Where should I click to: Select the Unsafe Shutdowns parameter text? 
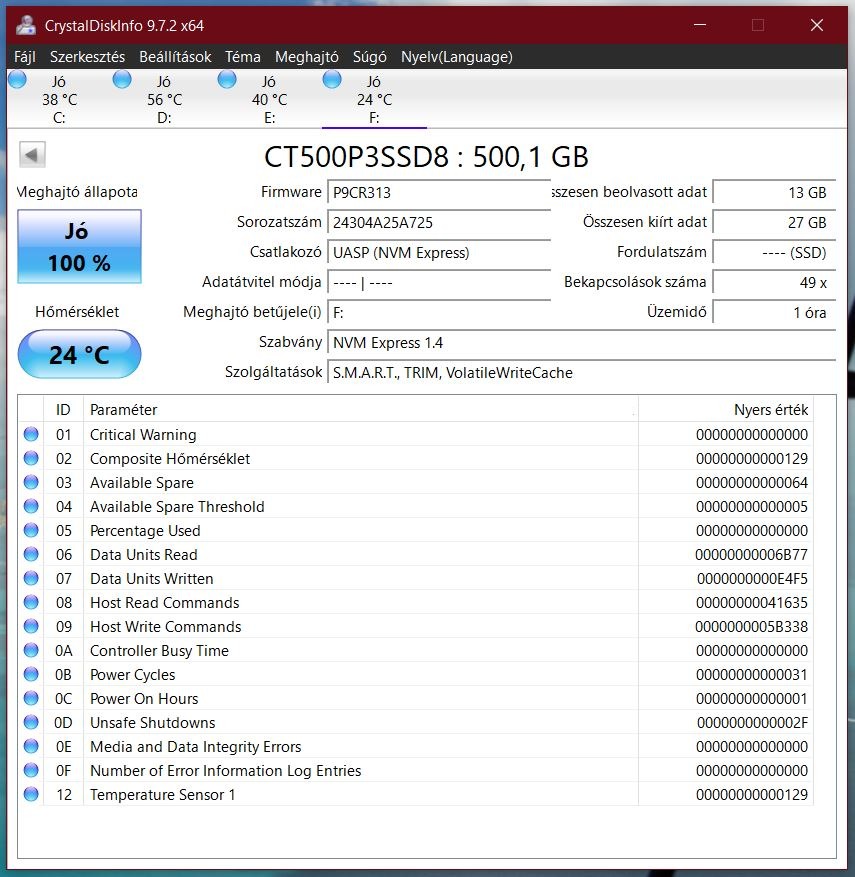point(153,723)
